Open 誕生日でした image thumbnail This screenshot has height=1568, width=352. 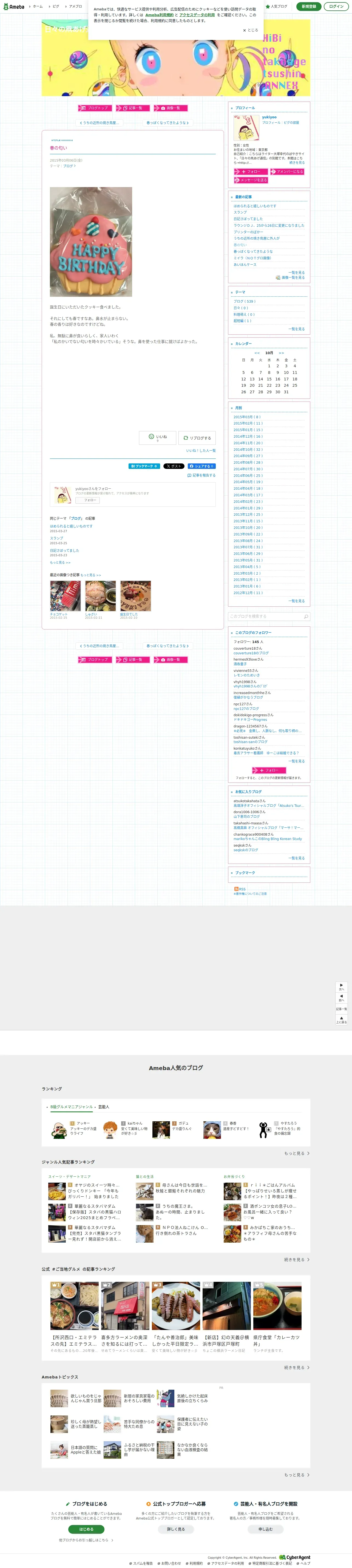click(135, 596)
